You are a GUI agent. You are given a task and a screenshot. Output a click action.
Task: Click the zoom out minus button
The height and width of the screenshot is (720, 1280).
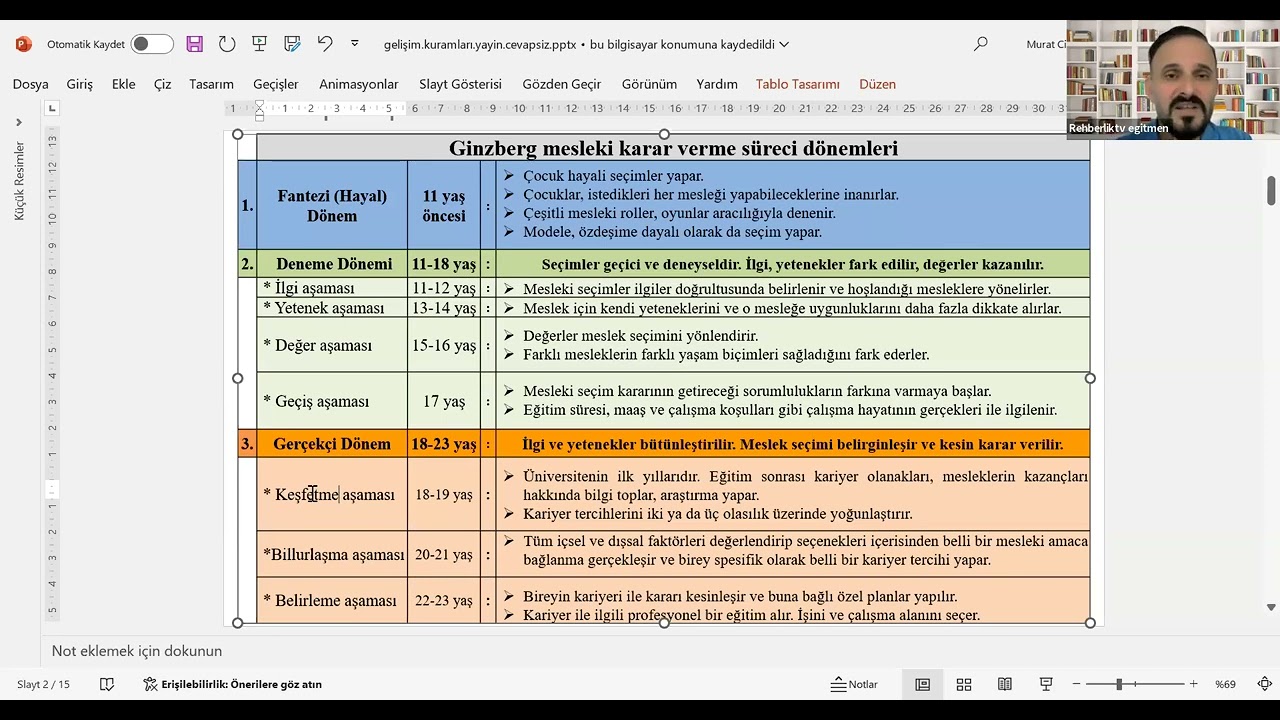point(1076,684)
